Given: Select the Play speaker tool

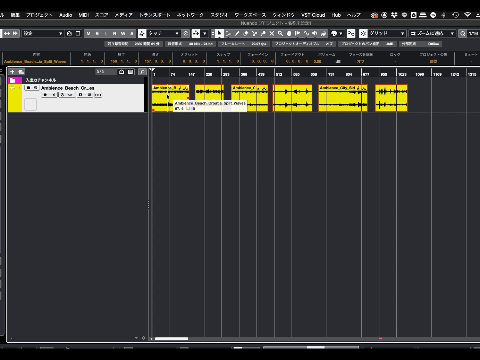Looking at the screenshot, I should [x=315, y=33].
